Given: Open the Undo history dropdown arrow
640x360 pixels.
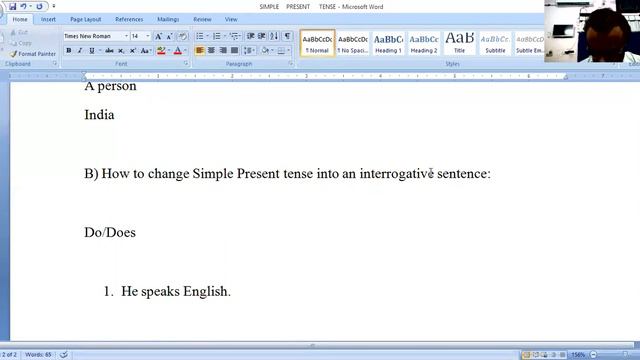Looking at the screenshot, I should tap(30, 6).
